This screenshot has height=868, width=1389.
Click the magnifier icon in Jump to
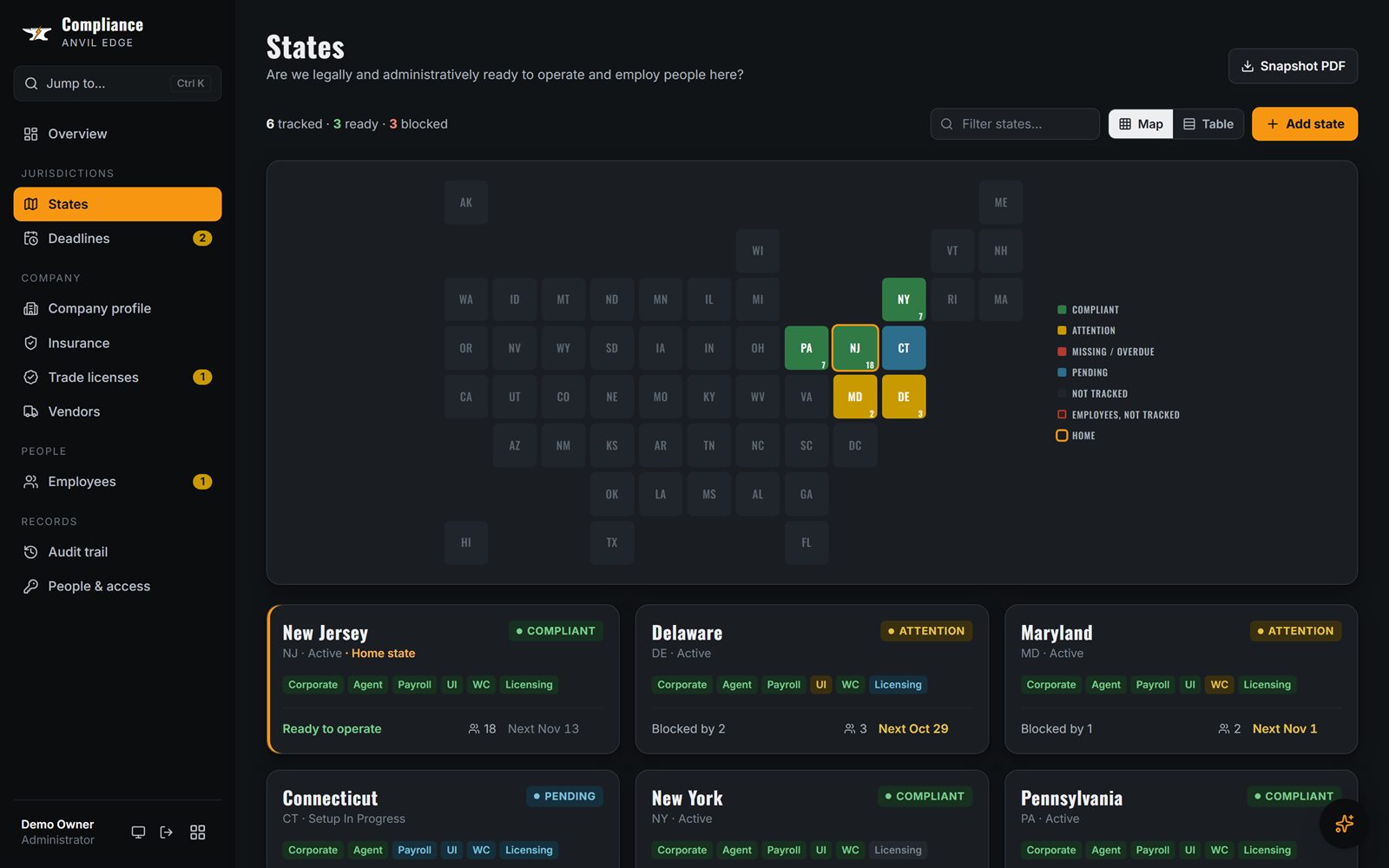point(31,83)
